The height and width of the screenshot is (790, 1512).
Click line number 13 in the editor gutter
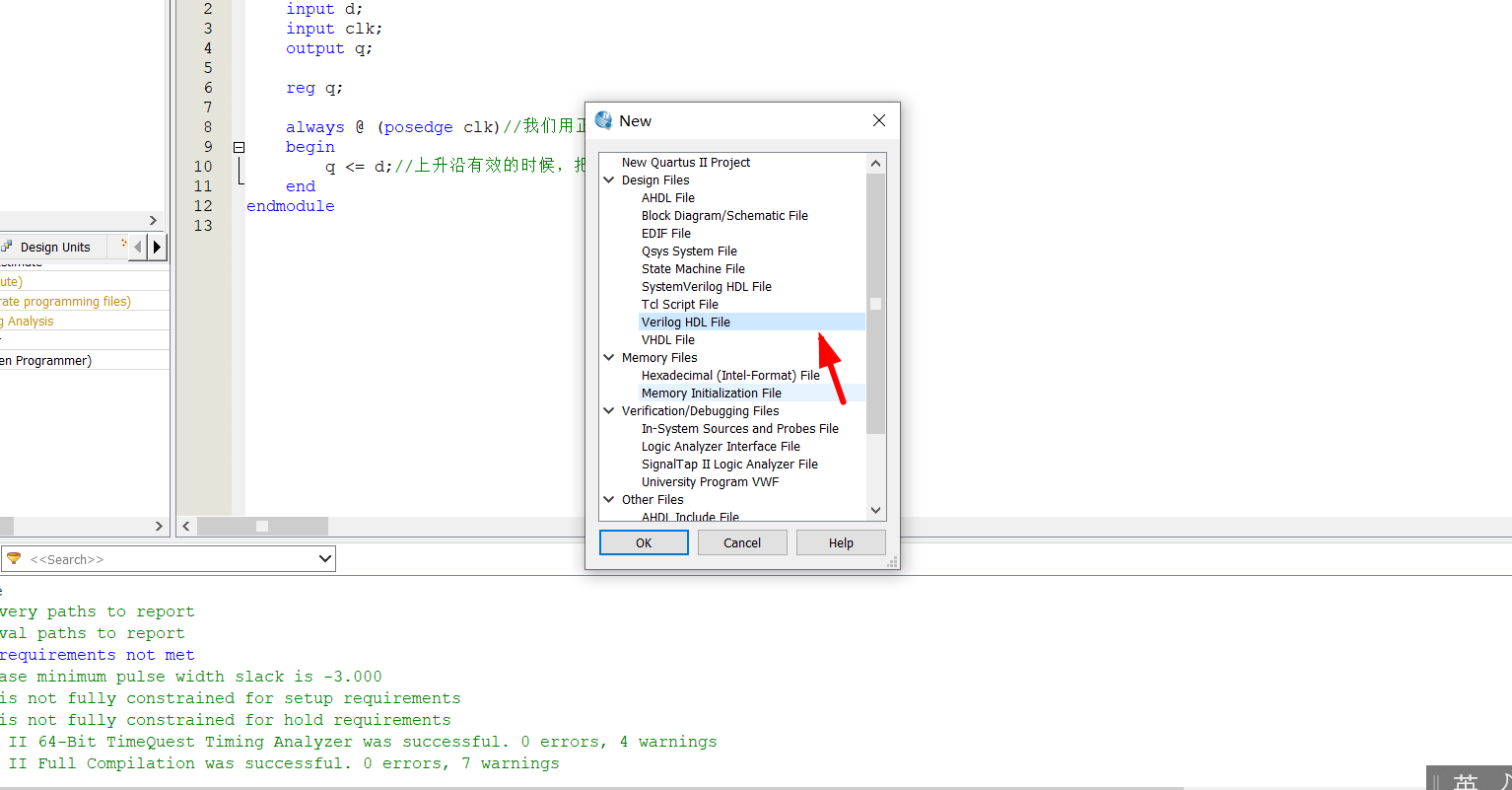point(203,226)
